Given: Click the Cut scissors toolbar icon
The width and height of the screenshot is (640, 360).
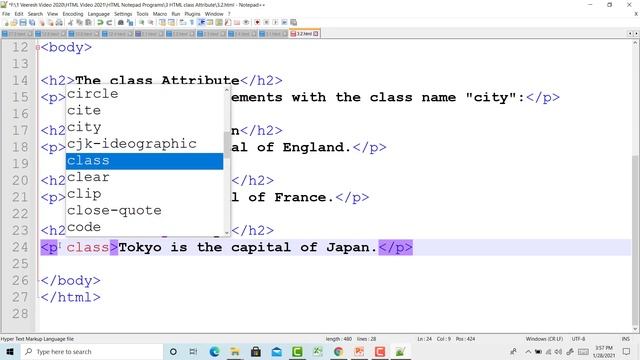Looking at the screenshot, I should point(70,22).
